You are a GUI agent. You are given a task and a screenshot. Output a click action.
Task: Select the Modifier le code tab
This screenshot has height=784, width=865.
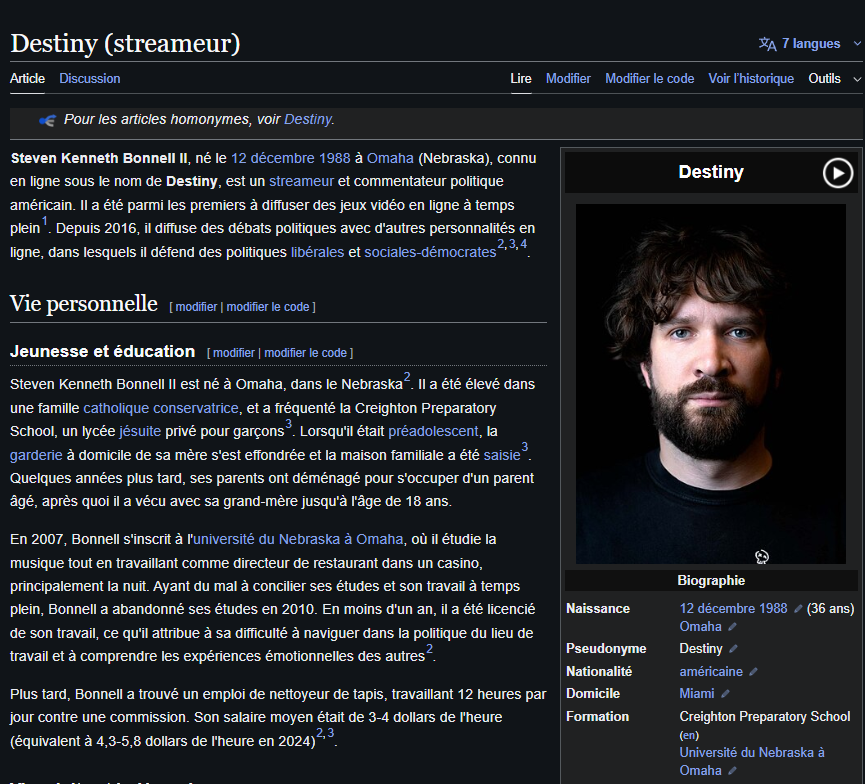(649, 79)
